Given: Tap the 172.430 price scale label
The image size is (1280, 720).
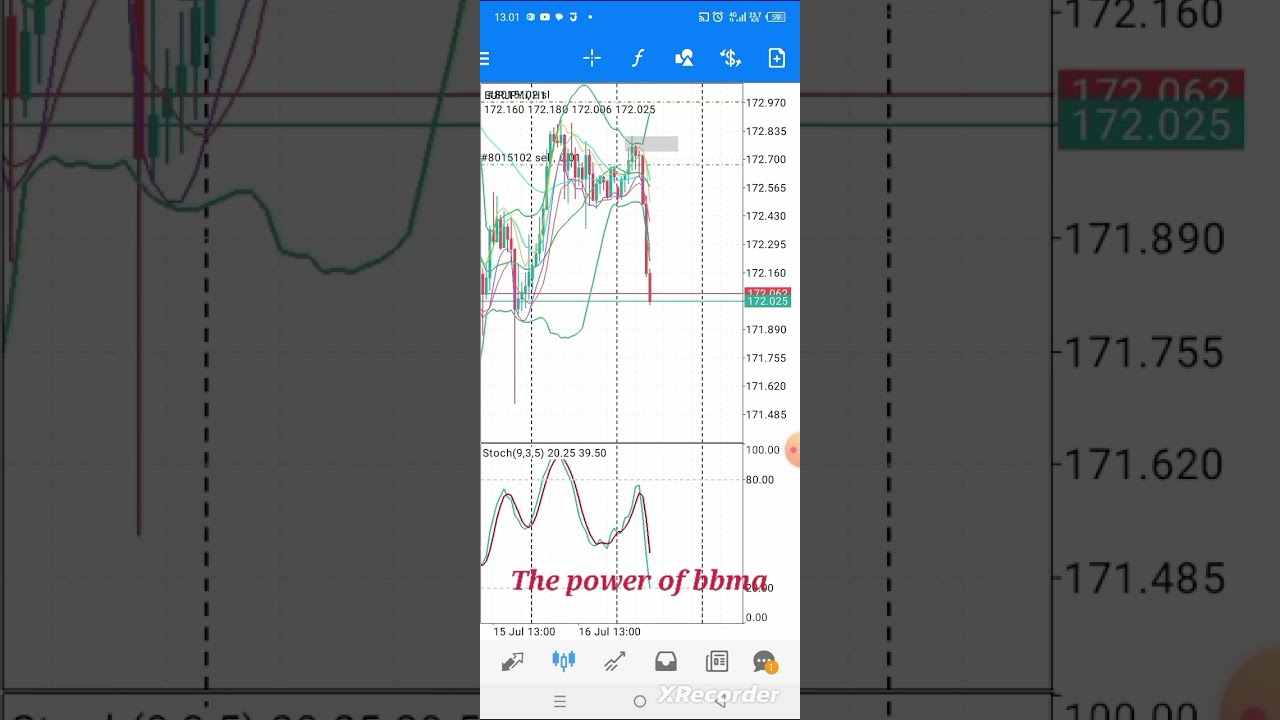Looking at the screenshot, I should coord(766,216).
